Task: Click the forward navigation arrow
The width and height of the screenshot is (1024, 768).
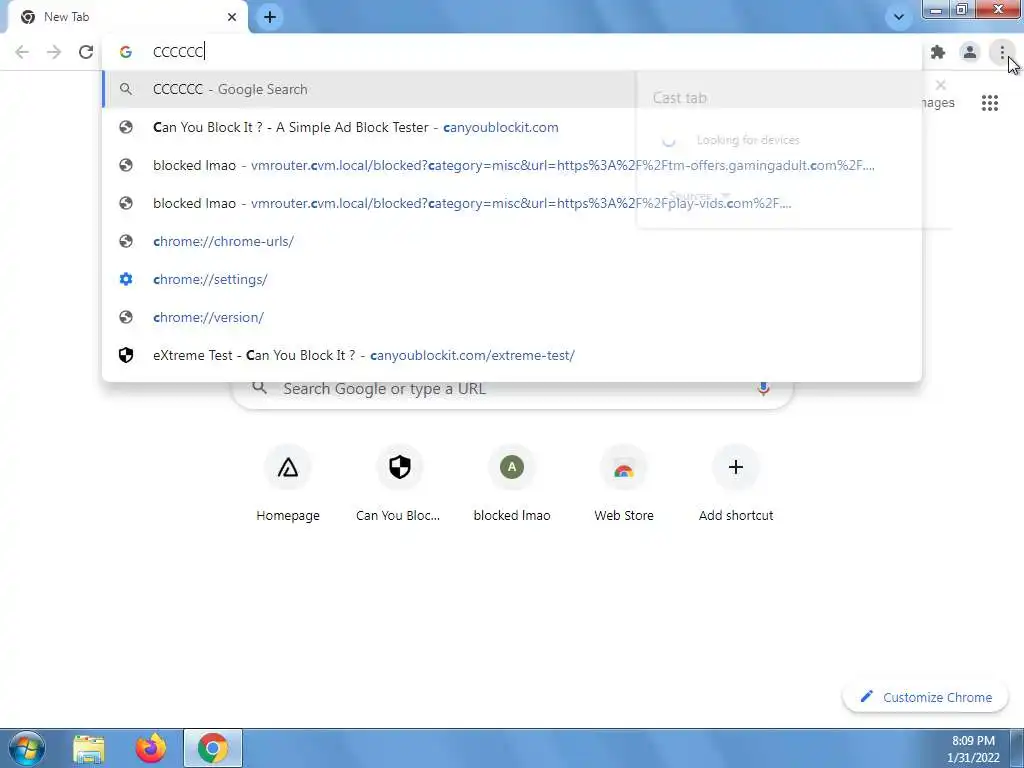Action: coord(54,52)
